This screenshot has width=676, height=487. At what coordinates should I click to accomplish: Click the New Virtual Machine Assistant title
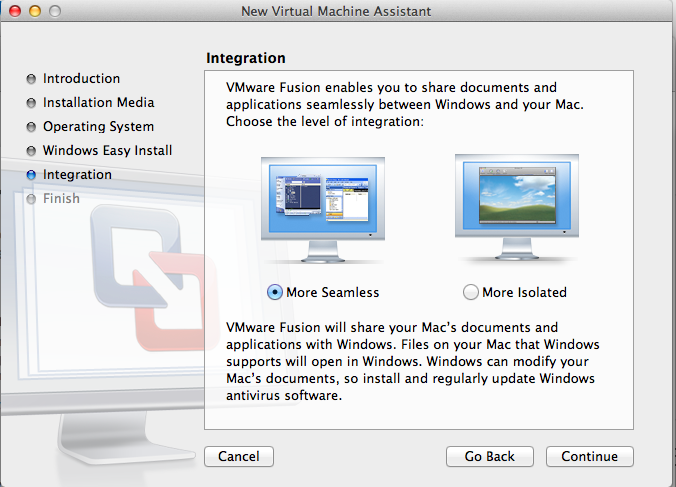336,11
